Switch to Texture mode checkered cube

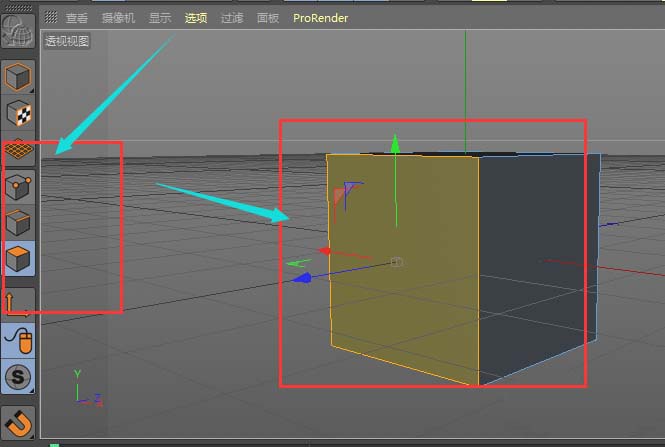[18, 113]
